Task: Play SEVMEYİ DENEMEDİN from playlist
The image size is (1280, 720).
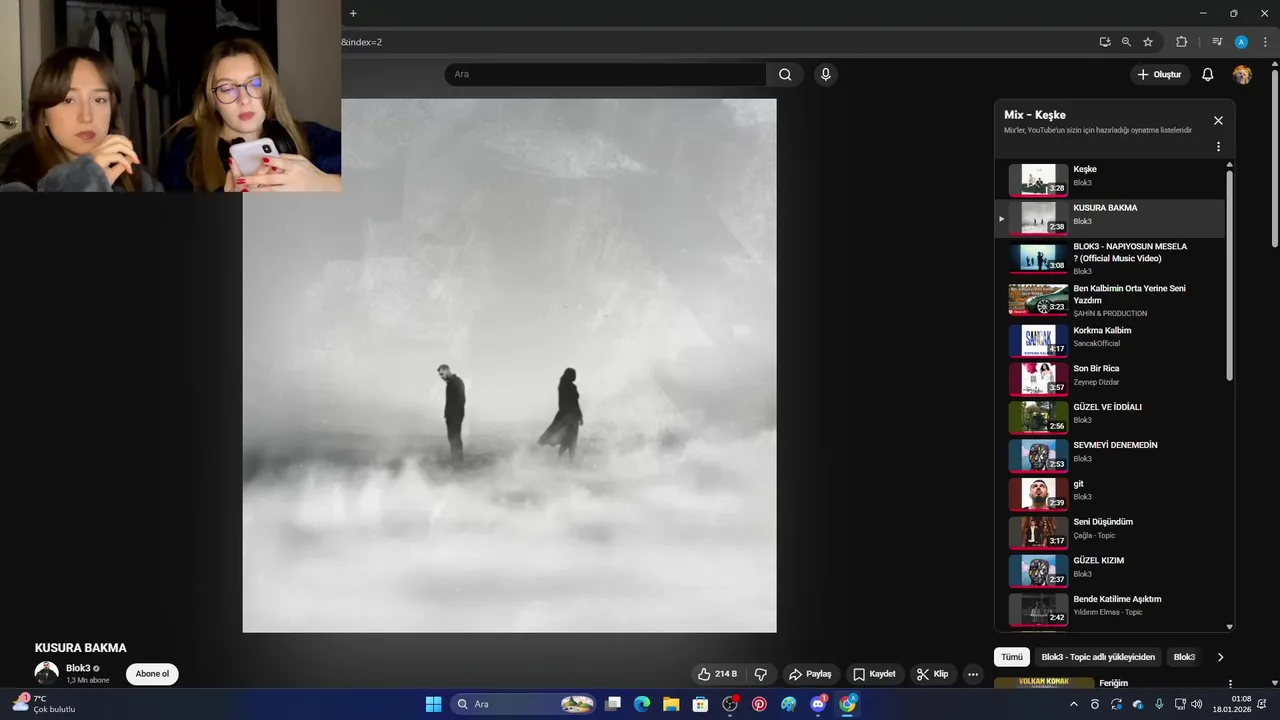Action: tap(1110, 455)
